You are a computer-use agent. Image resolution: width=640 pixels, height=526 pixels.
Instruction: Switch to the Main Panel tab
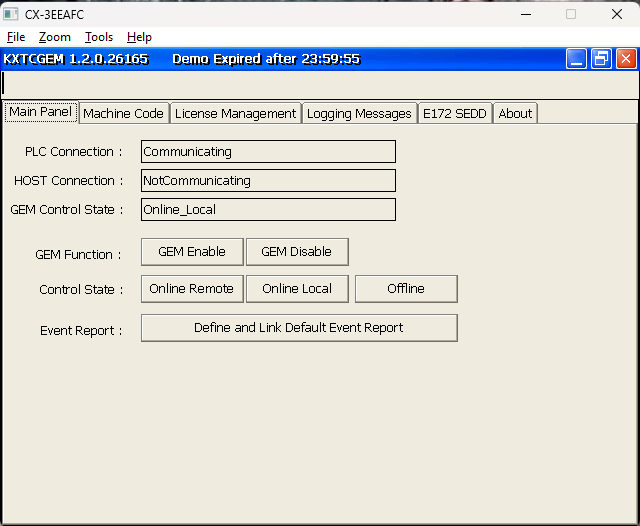(40, 112)
